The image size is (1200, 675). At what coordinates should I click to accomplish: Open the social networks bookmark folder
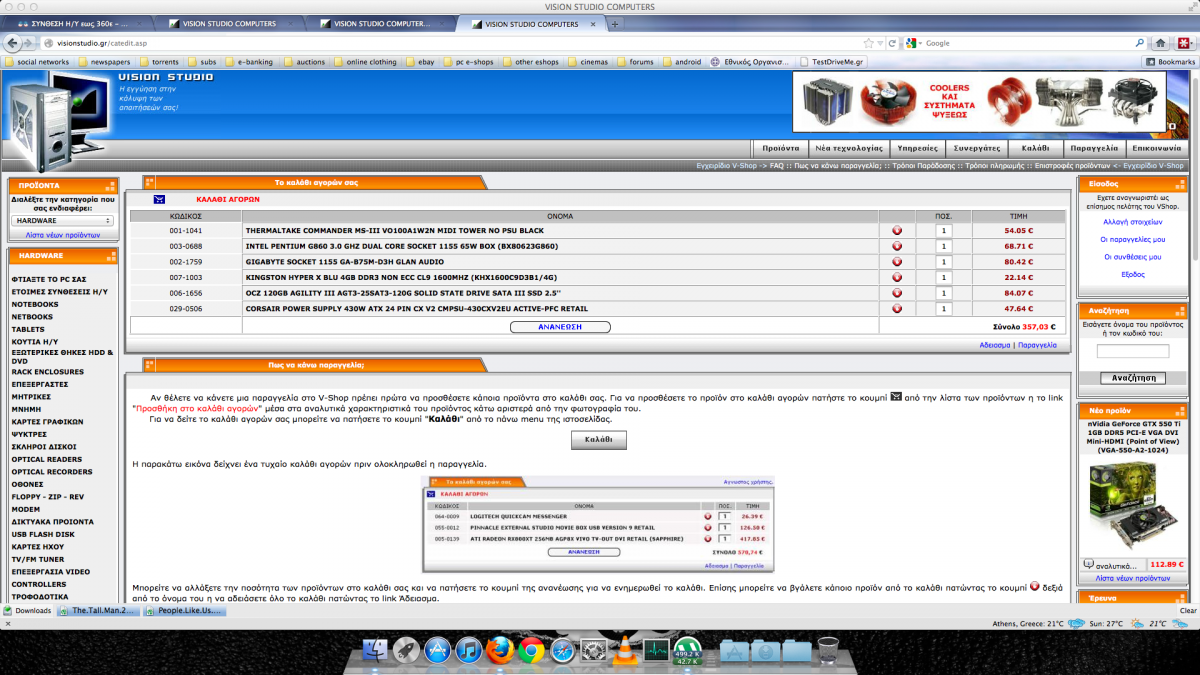[x=38, y=62]
